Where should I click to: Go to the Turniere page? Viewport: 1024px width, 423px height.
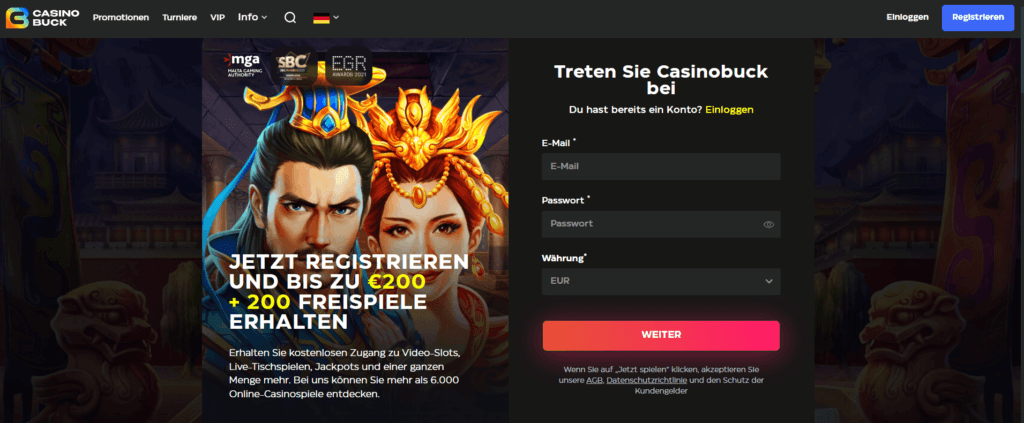pos(180,18)
